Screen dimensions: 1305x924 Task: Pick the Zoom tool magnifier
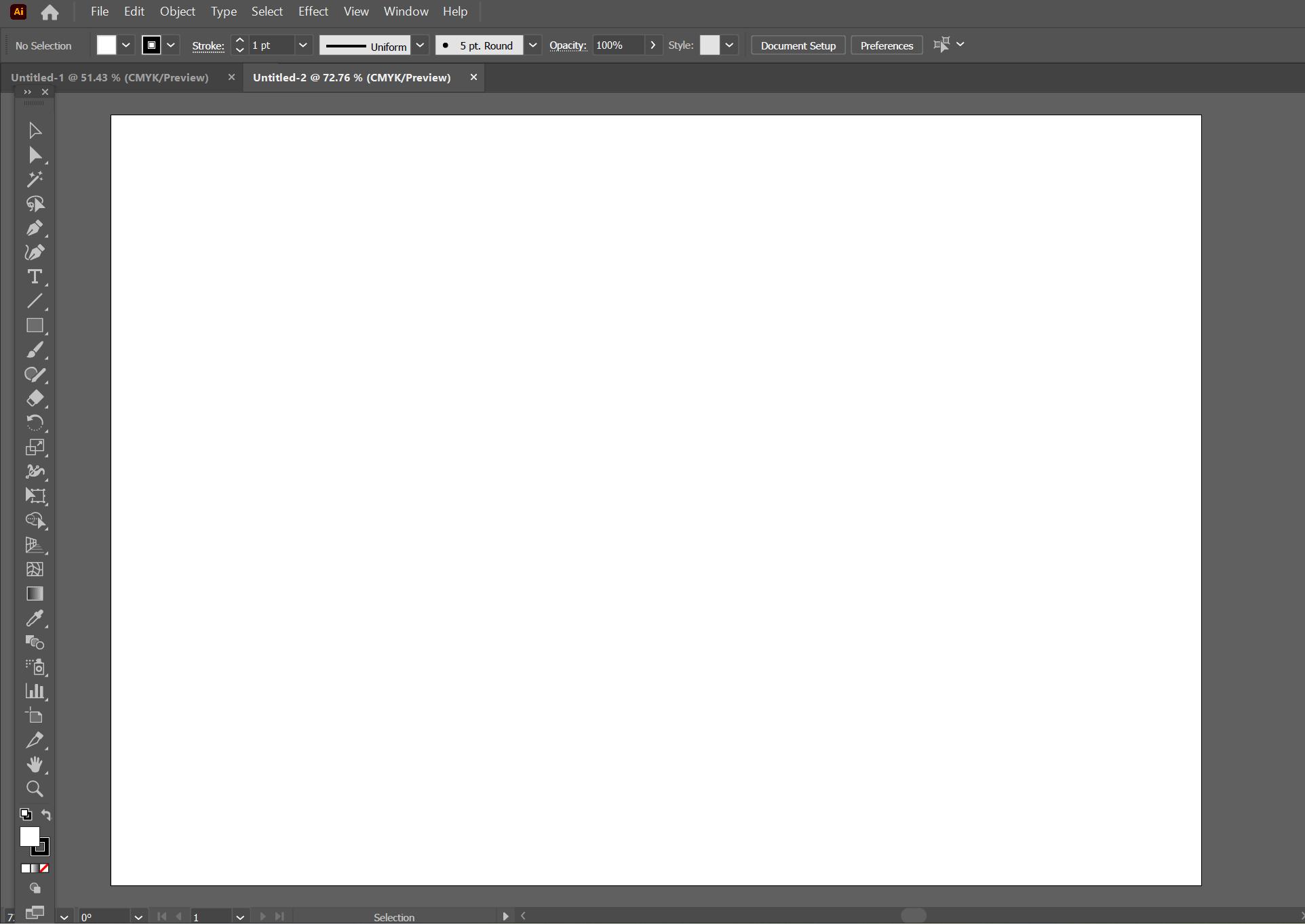(35, 789)
